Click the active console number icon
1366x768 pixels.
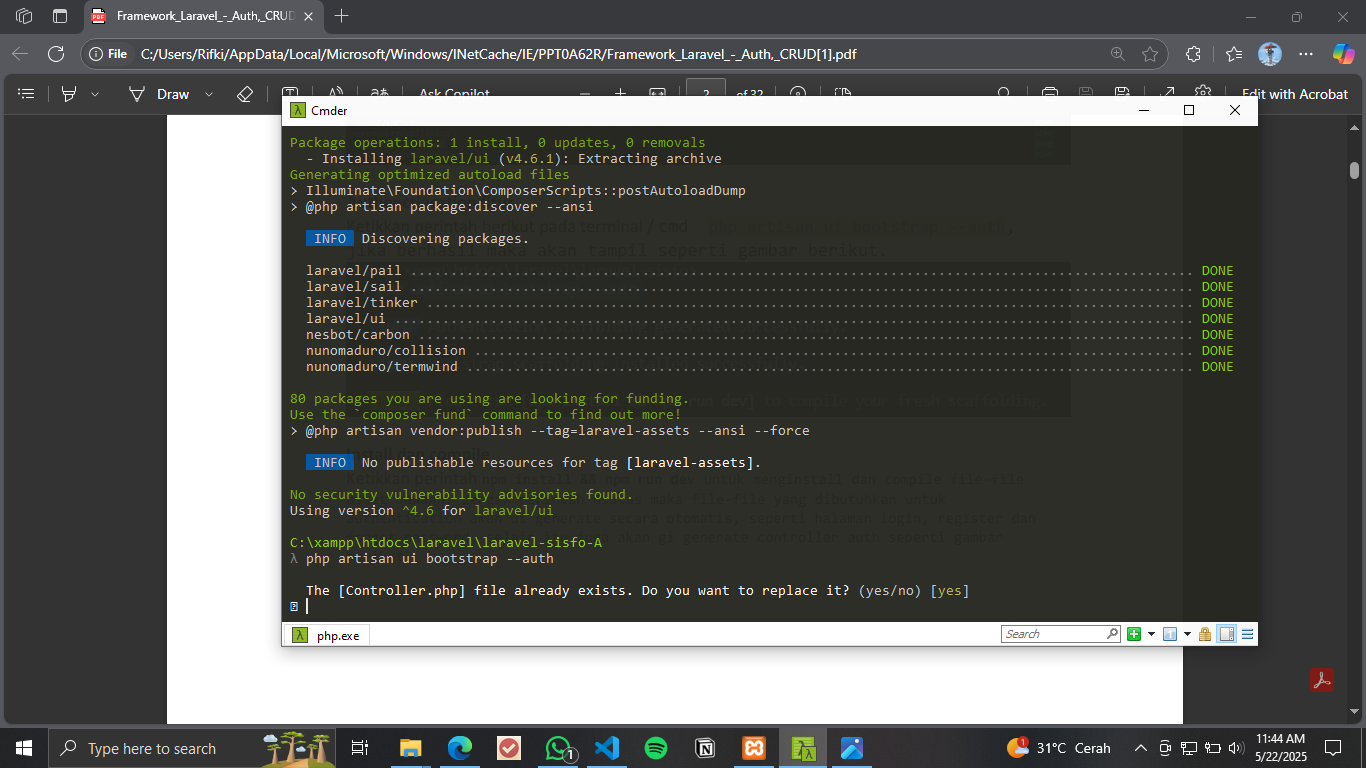(x=1170, y=634)
